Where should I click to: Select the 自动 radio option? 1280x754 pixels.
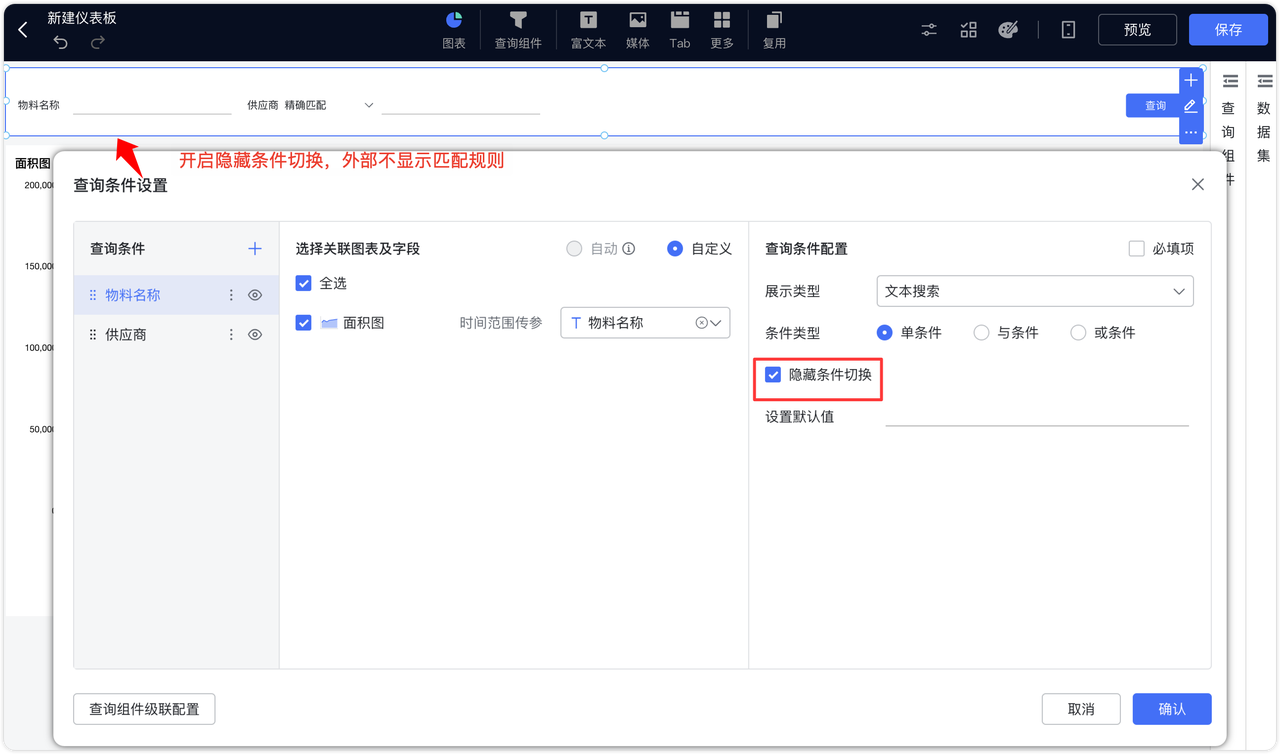[x=574, y=248]
